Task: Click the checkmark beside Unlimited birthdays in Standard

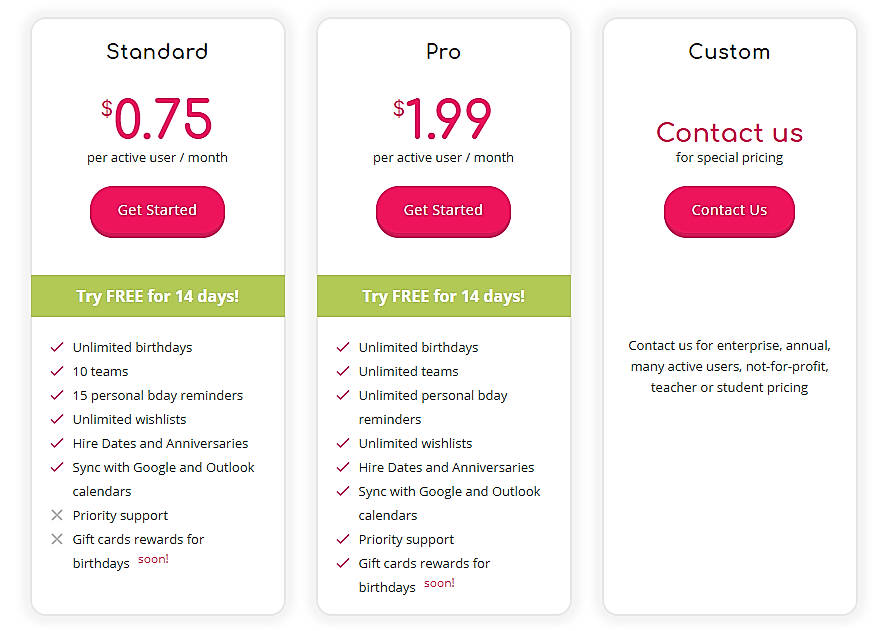Action: click(x=56, y=347)
